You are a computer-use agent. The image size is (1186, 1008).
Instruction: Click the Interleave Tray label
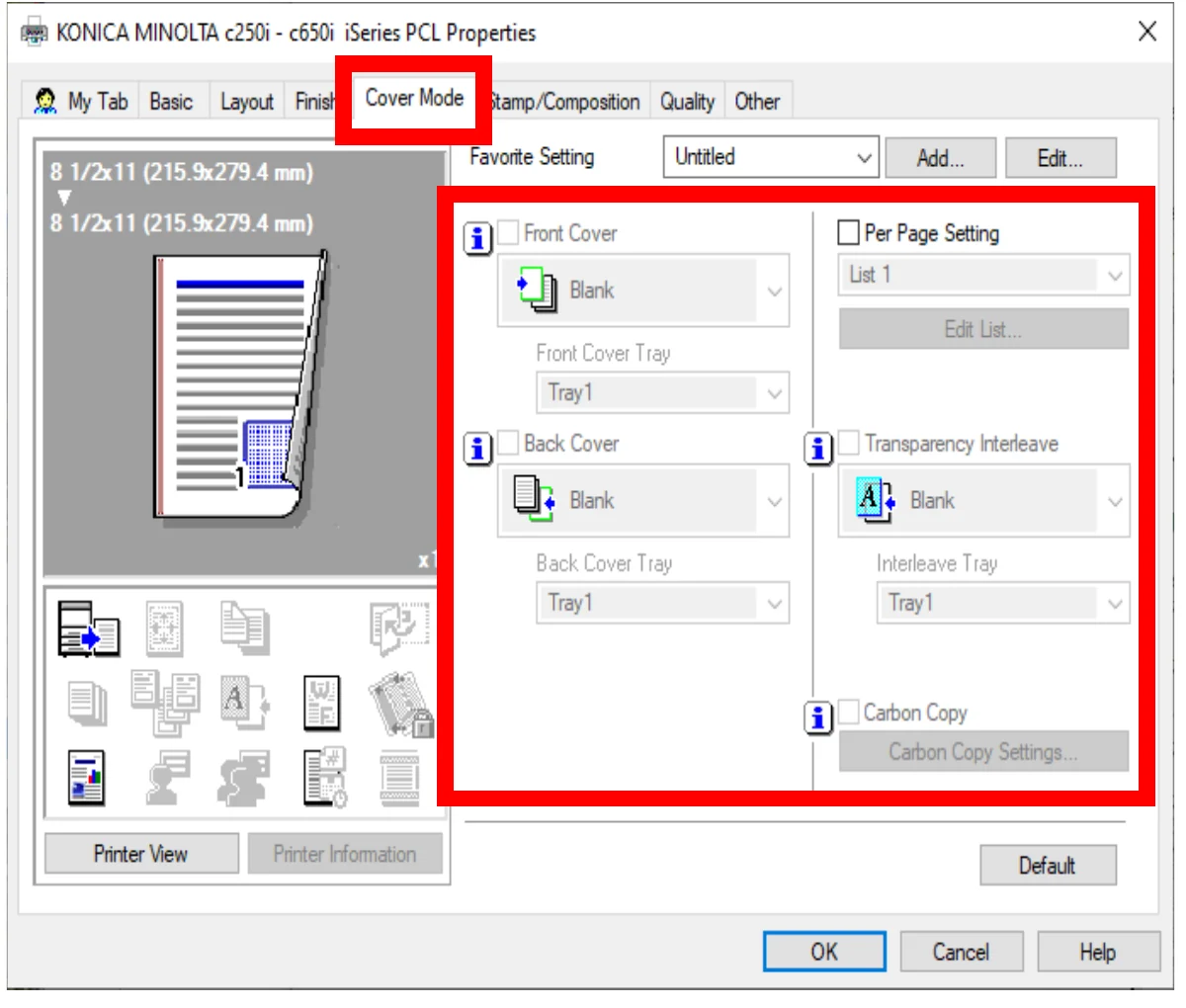click(937, 563)
